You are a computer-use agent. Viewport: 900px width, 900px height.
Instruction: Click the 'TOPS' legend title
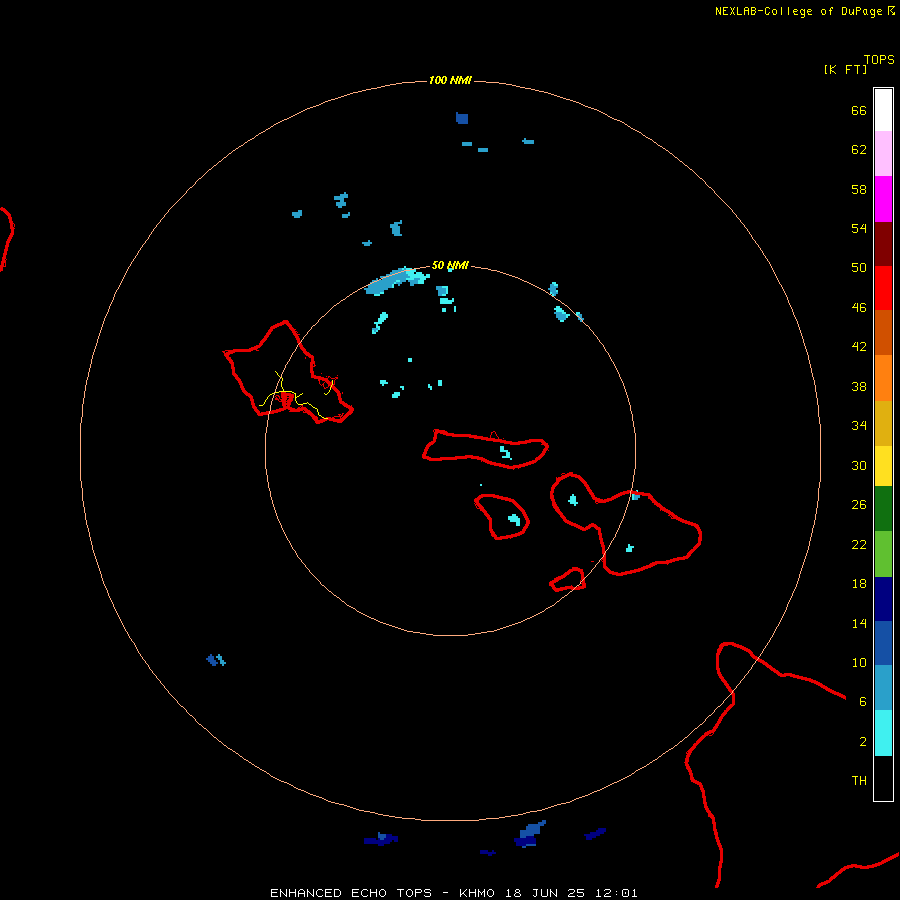click(x=879, y=60)
